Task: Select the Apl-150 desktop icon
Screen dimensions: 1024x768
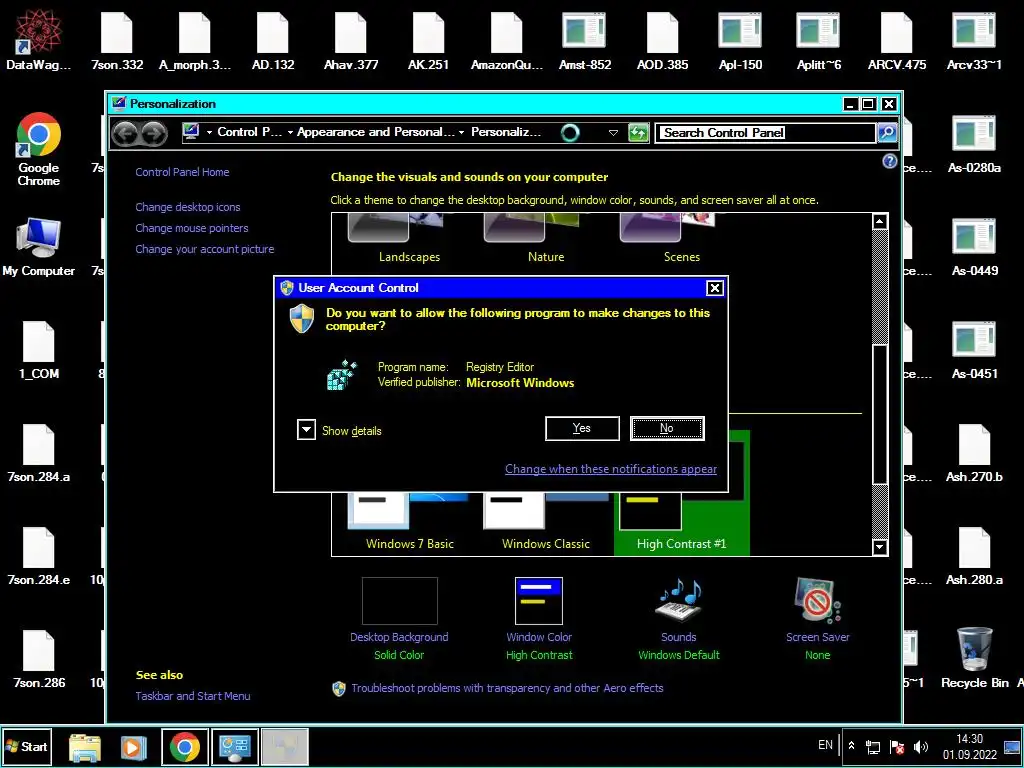Action: click(x=740, y=40)
